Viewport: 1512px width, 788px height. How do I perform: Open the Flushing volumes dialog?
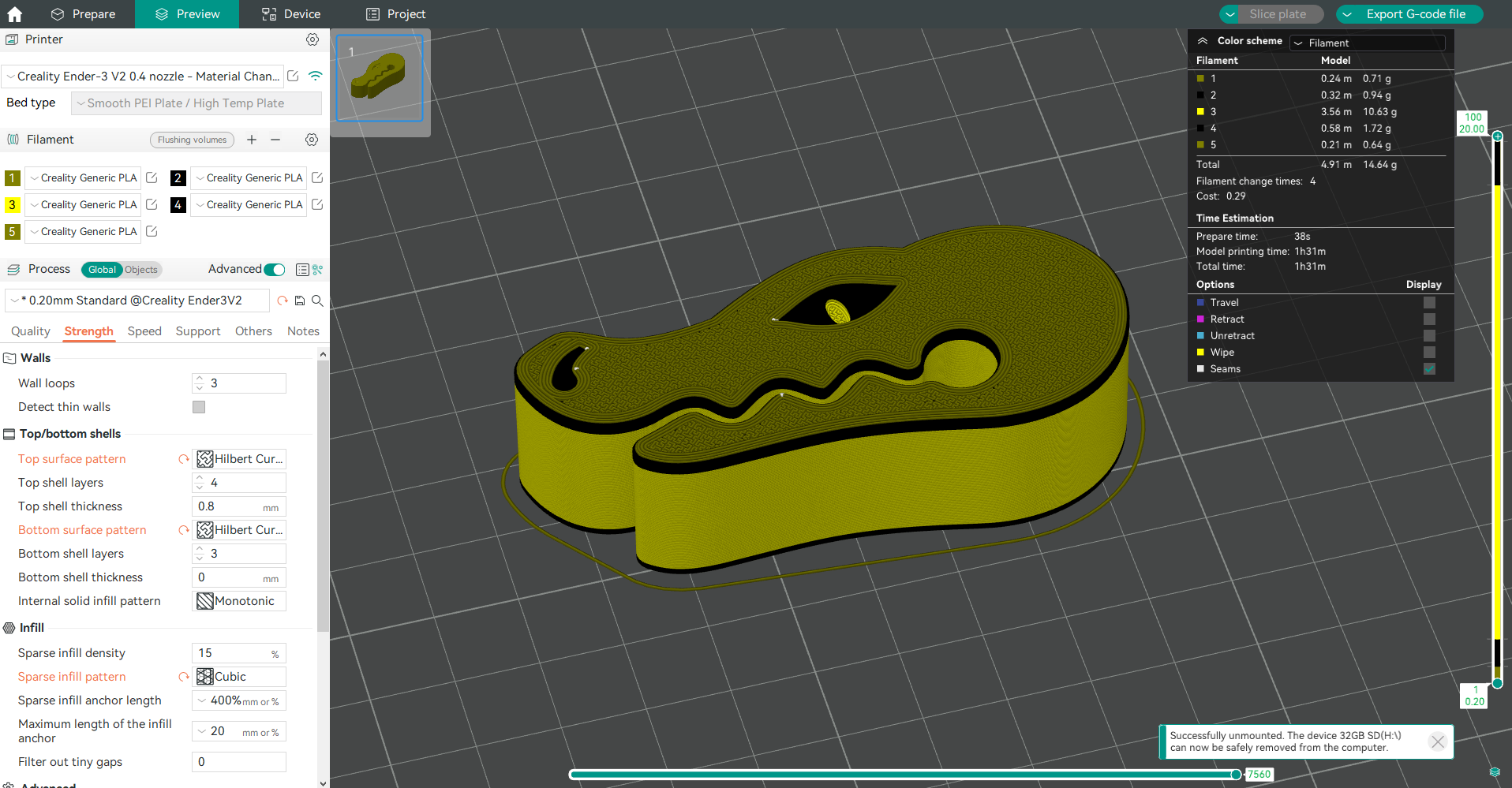[x=192, y=140]
